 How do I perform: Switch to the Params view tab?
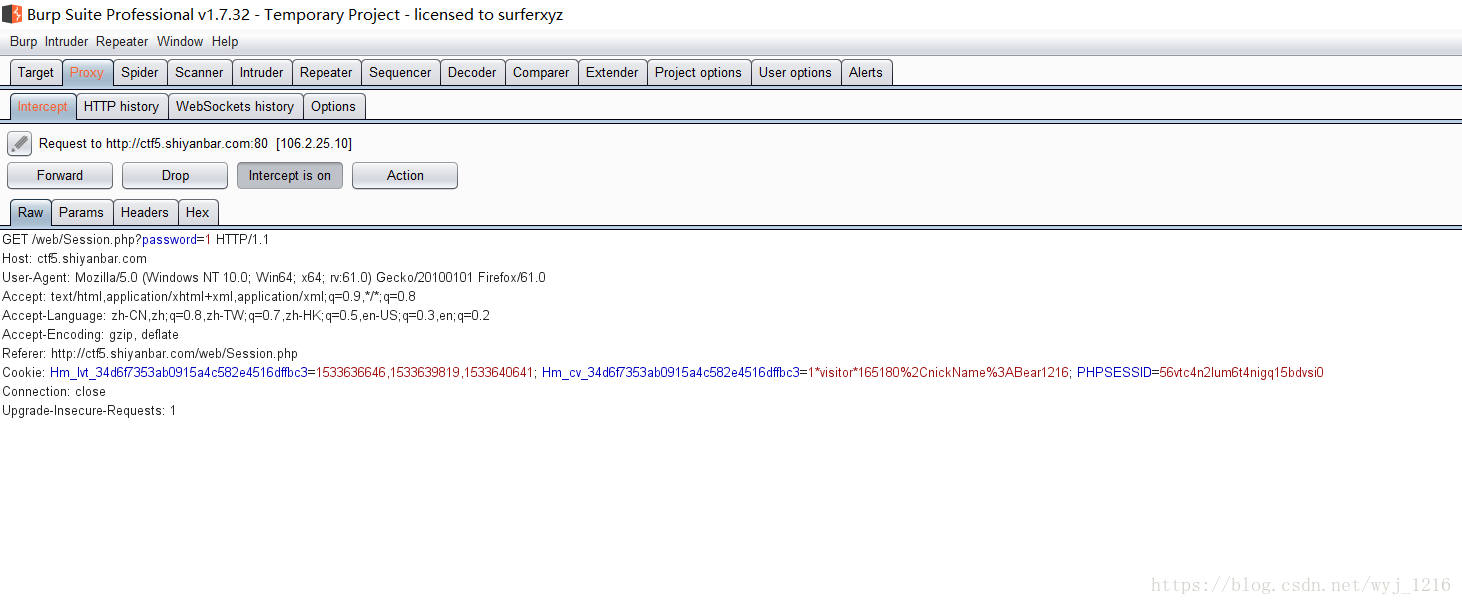81,212
